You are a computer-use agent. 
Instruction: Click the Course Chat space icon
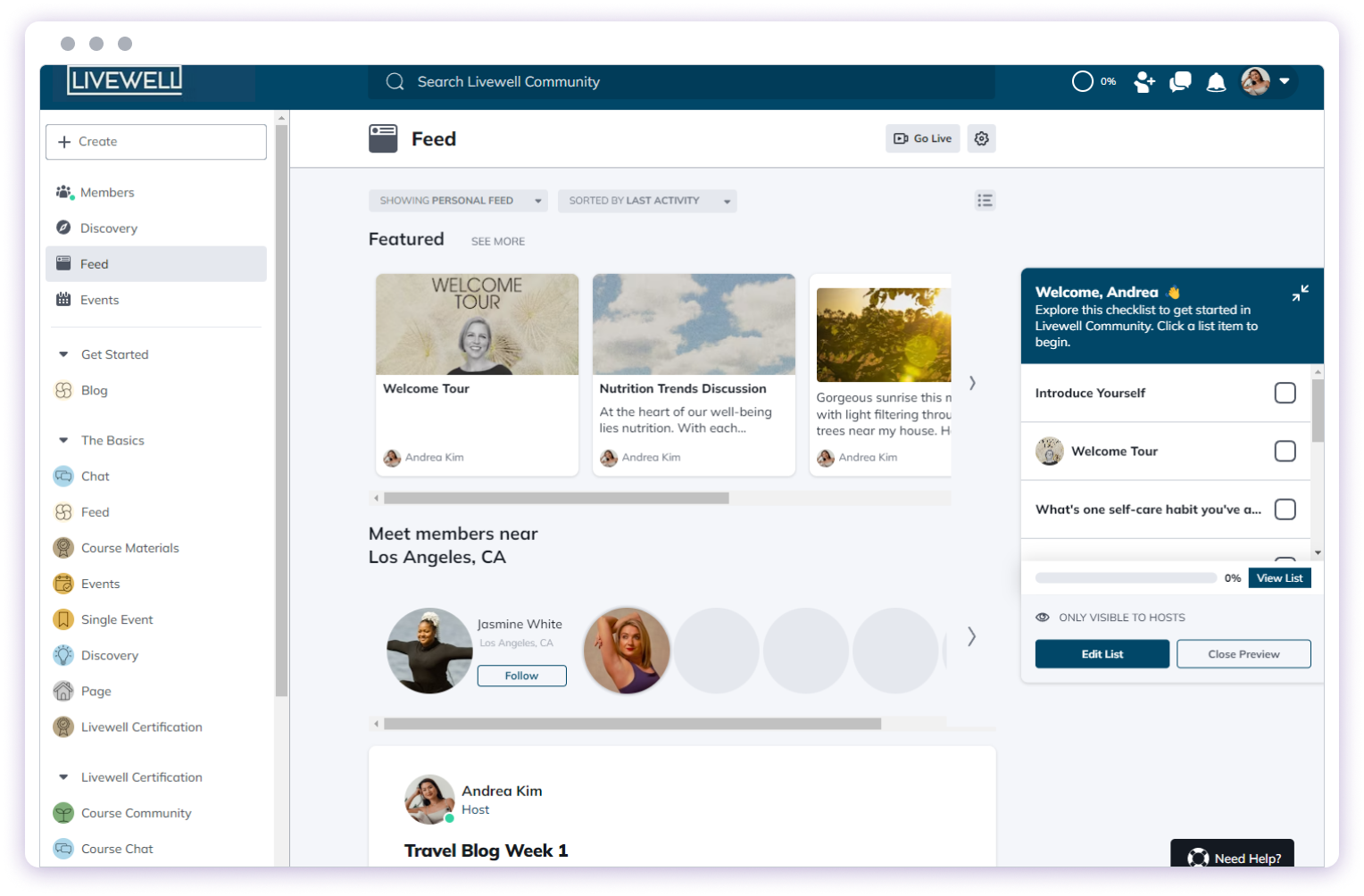coord(63,848)
